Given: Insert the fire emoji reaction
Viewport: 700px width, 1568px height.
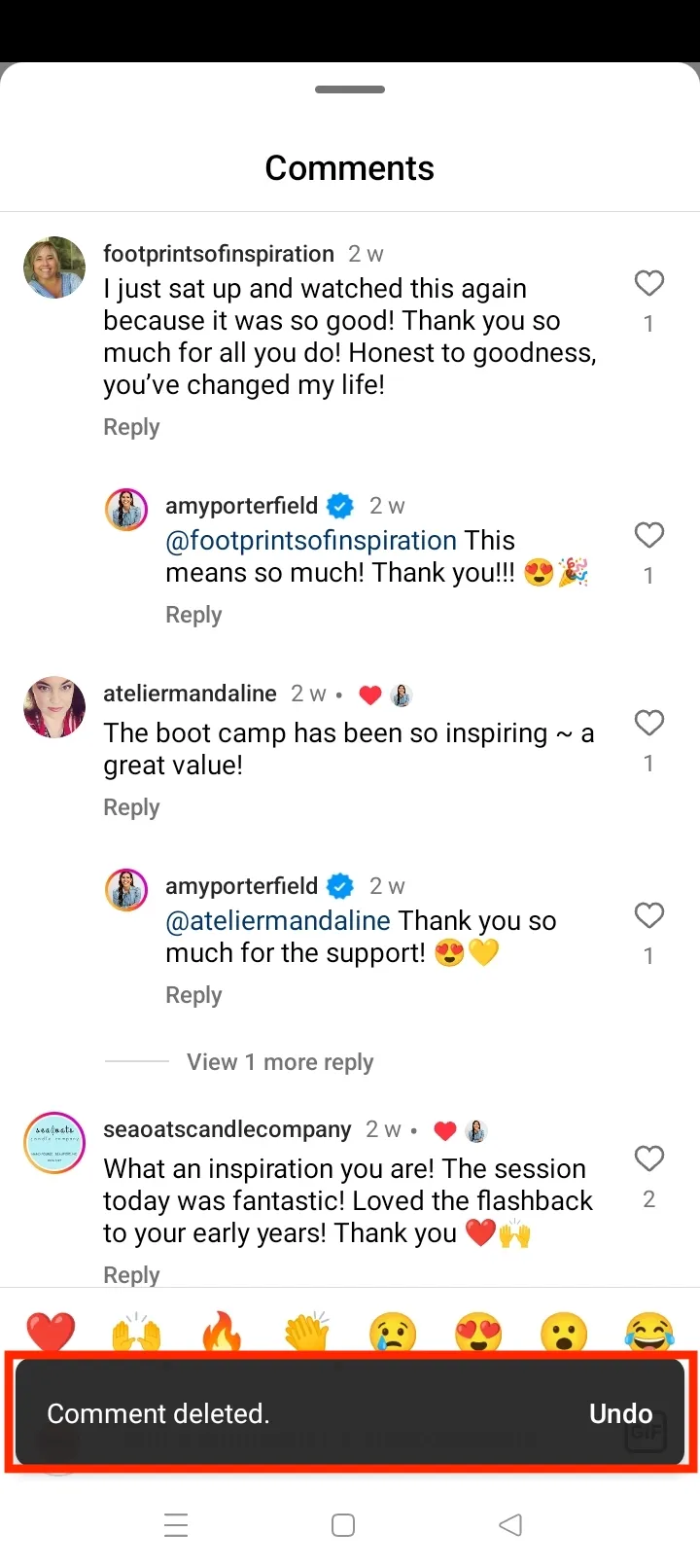Looking at the screenshot, I should point(222,1331).
